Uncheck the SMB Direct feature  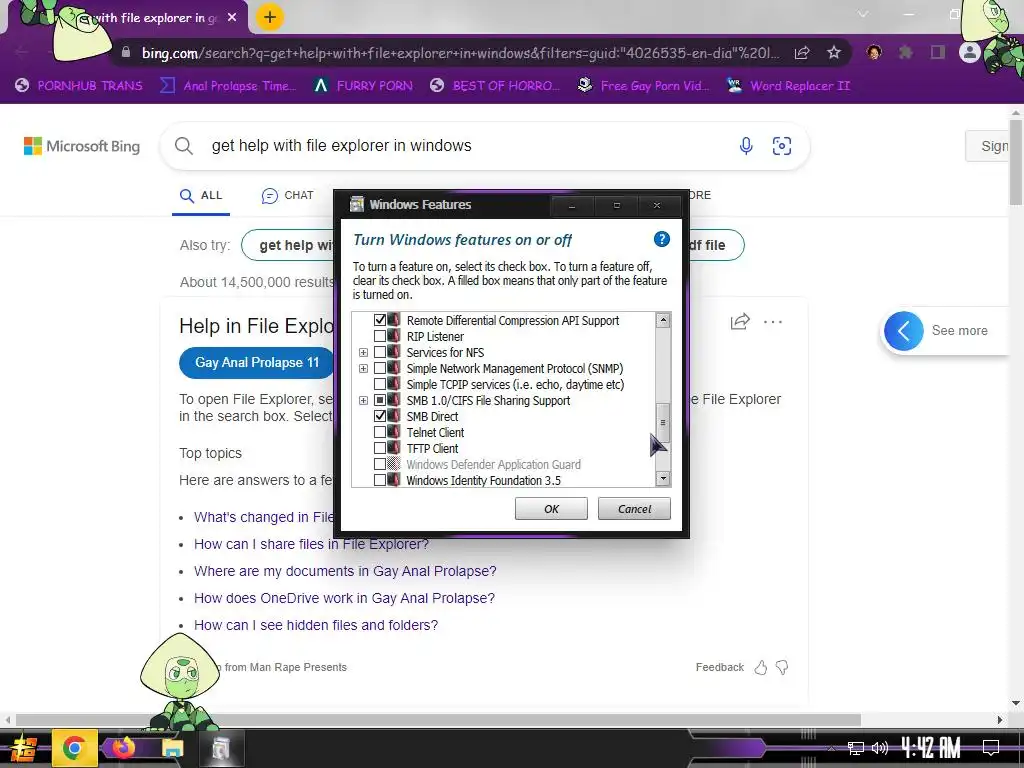coord(379,416)
